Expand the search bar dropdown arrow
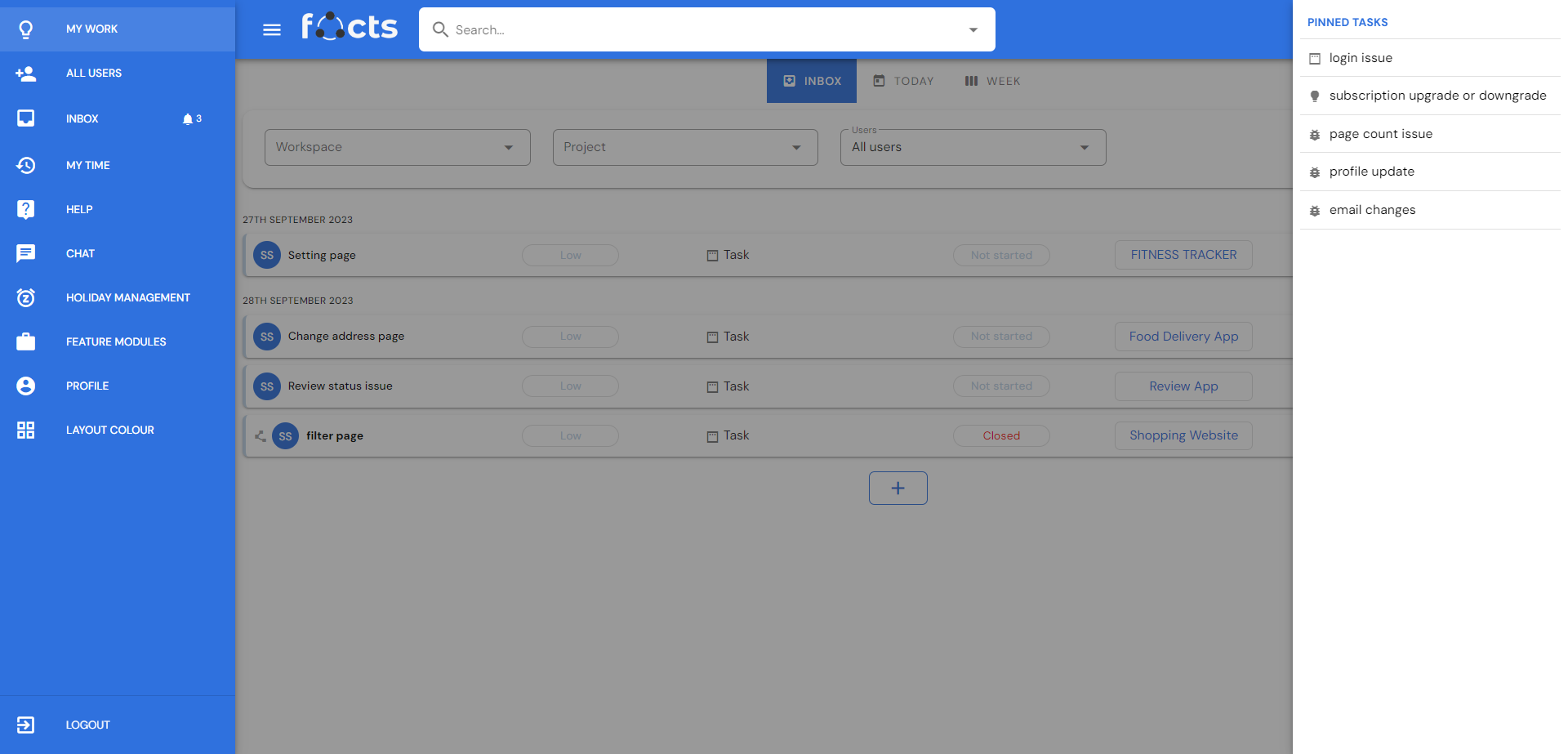 click(x=973, y=30)
